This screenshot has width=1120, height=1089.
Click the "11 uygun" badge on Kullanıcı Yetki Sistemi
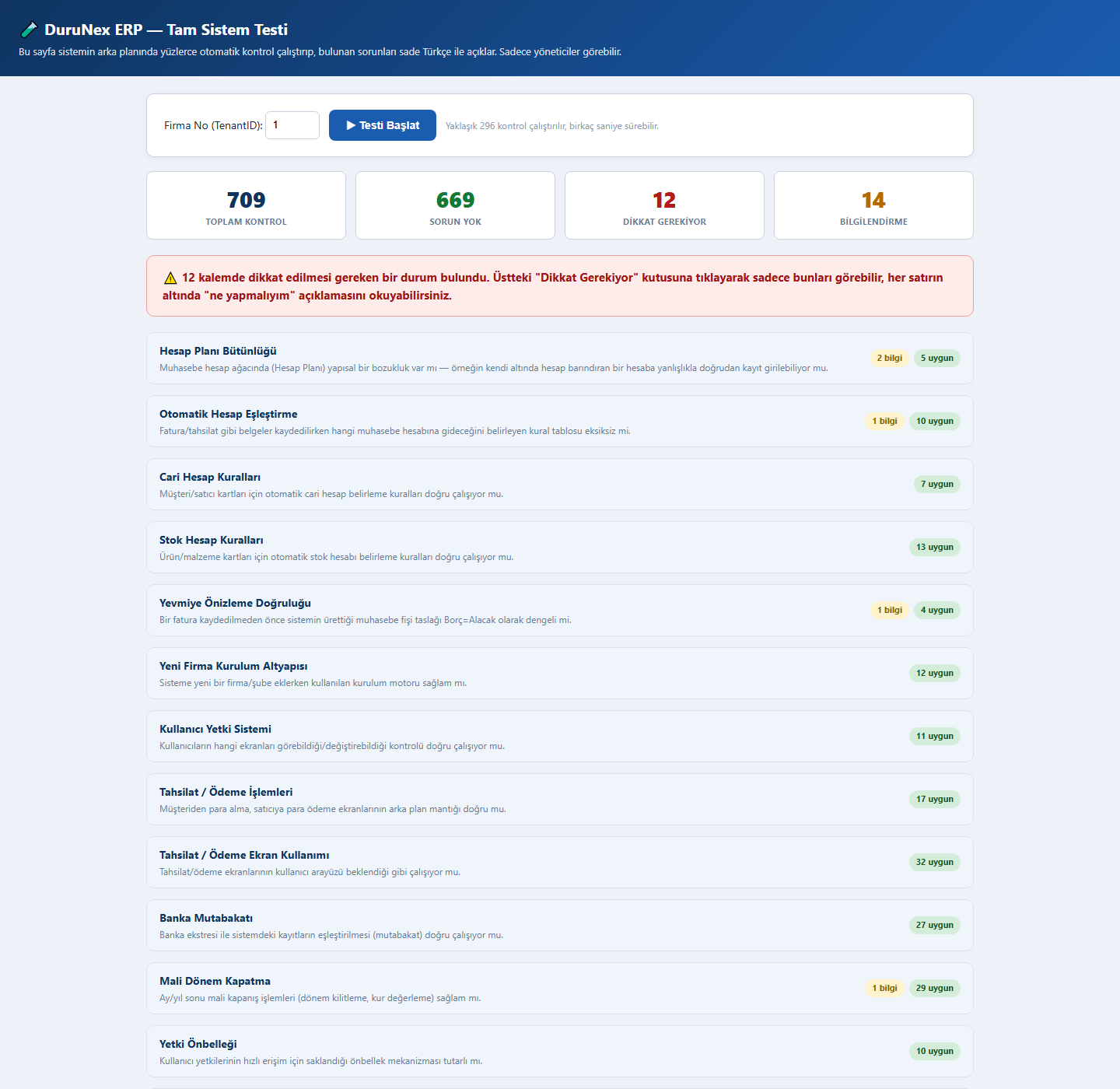pyautogui.click(x=935, y=737)
